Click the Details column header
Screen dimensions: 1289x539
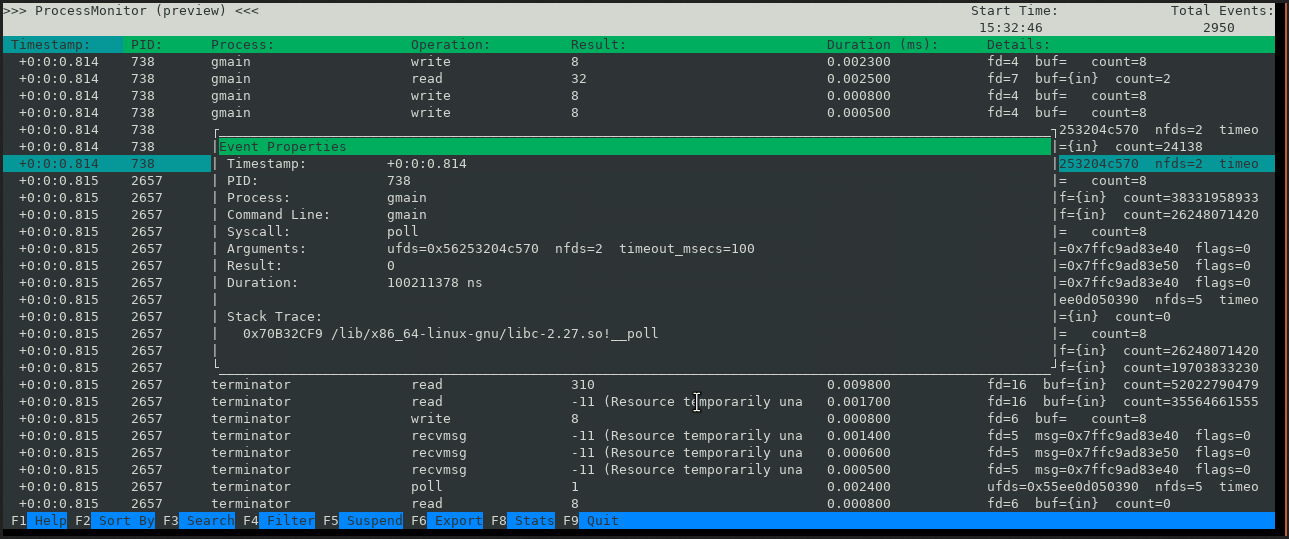[x=1018, y=45]
